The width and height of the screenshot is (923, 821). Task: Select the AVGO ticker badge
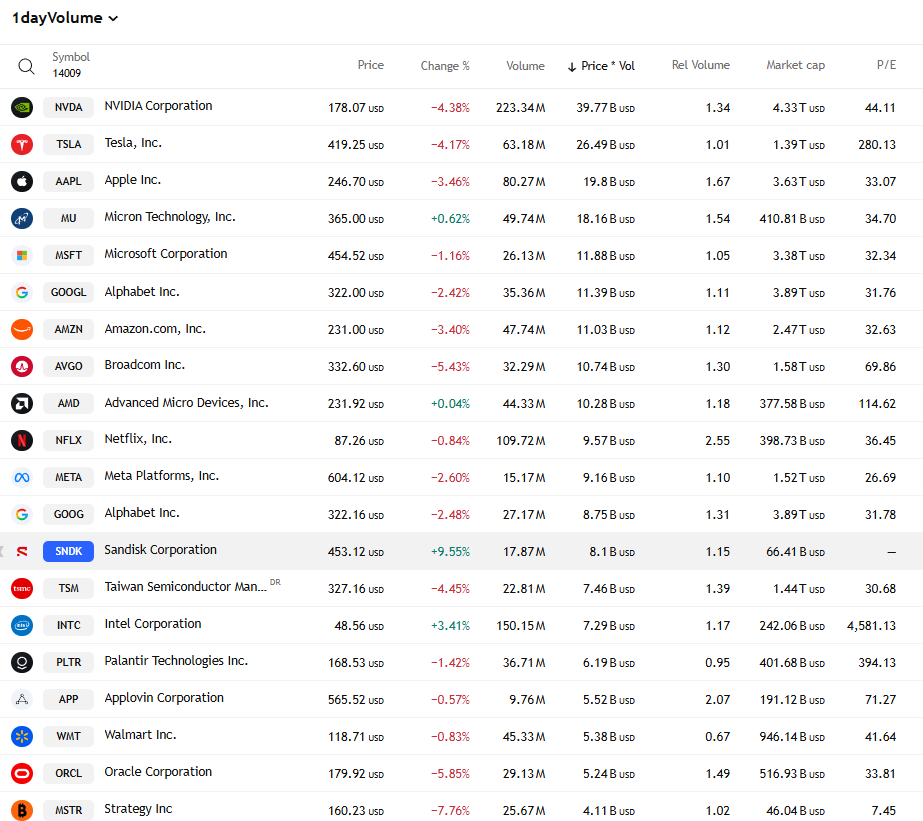click(68, 366)
